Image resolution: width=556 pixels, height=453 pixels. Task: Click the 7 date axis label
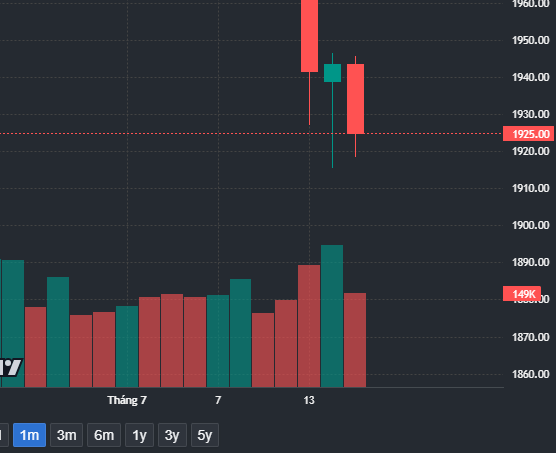pyautogui.click(x=218, y=400)
